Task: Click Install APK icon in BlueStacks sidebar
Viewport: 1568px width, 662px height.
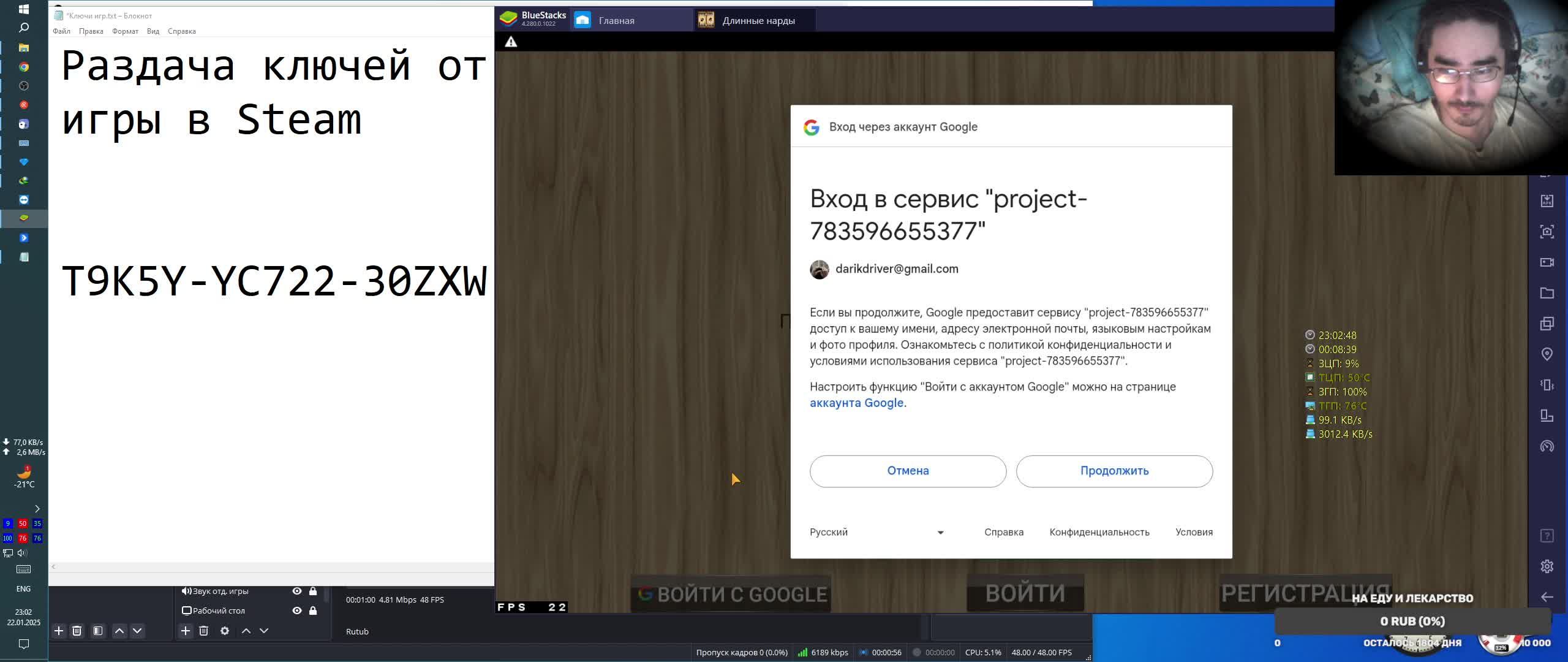Action: tap(1547, 201)
